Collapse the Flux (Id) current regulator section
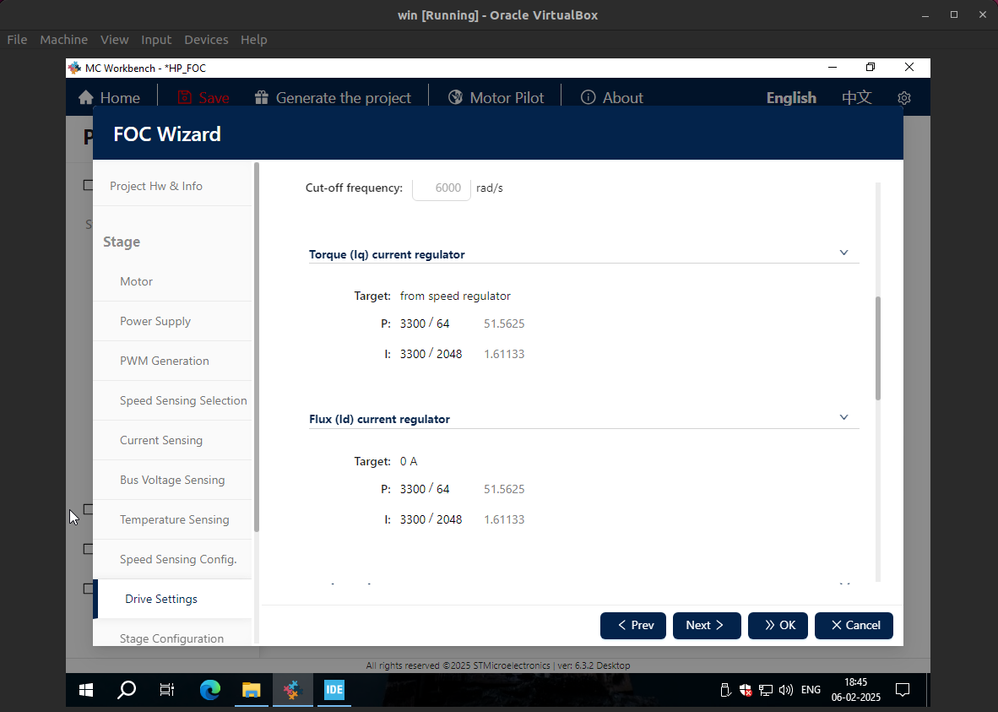 pos(844,417)
